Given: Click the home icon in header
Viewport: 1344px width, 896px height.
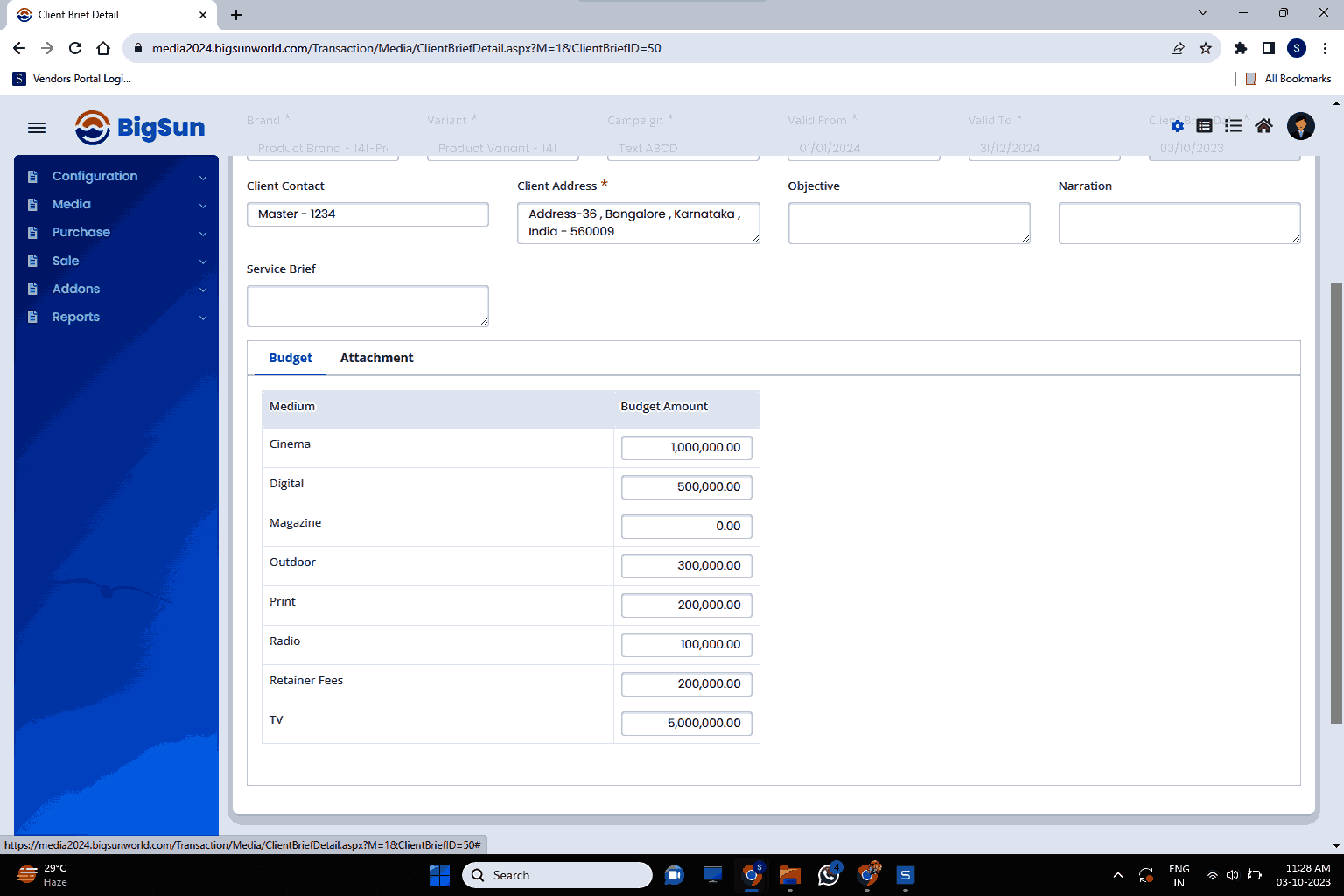Looking at the screenshot, I should click(x=1263, y=126).
